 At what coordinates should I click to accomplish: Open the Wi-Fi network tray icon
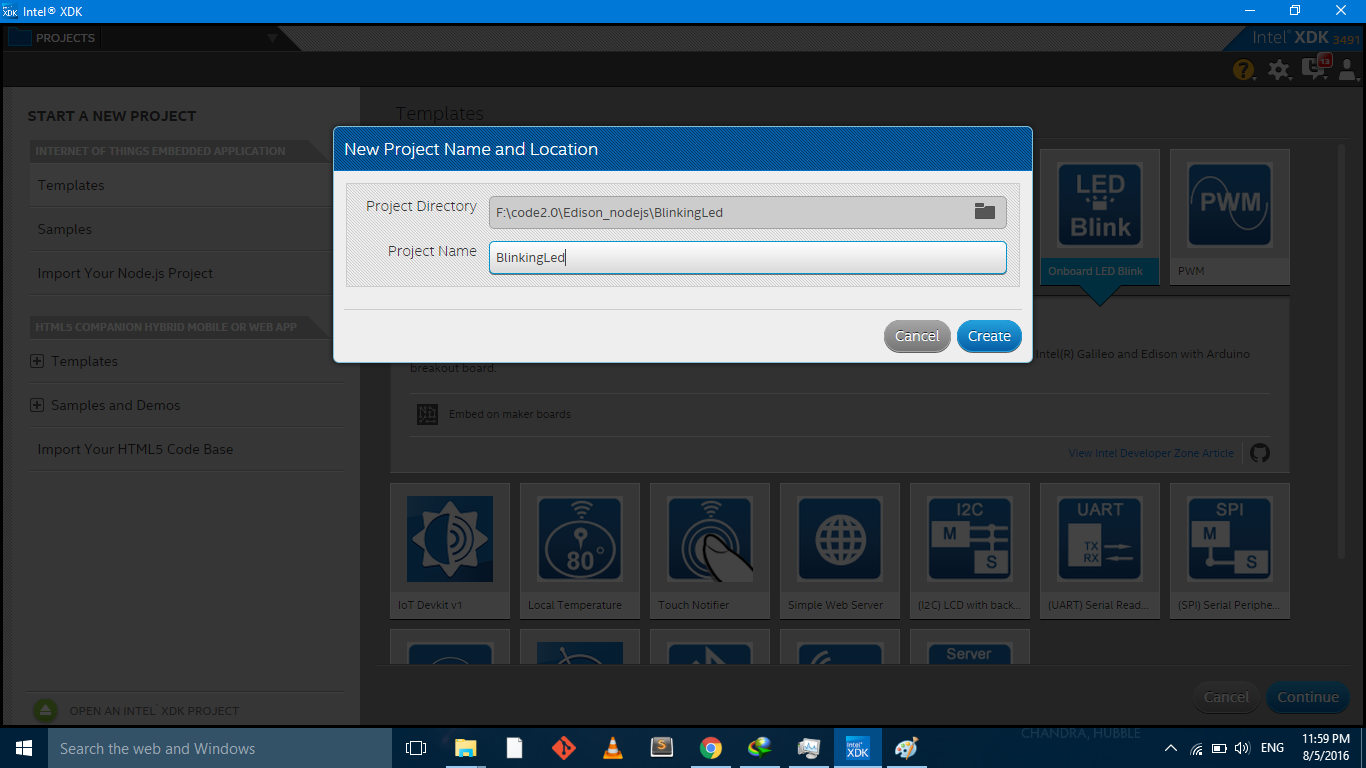click(x=1196, y=748)
